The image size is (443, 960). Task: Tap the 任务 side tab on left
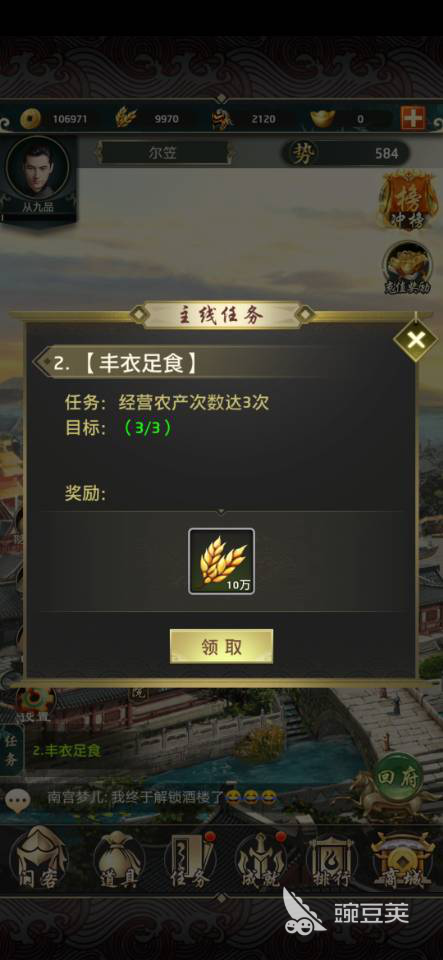(12, 750)
